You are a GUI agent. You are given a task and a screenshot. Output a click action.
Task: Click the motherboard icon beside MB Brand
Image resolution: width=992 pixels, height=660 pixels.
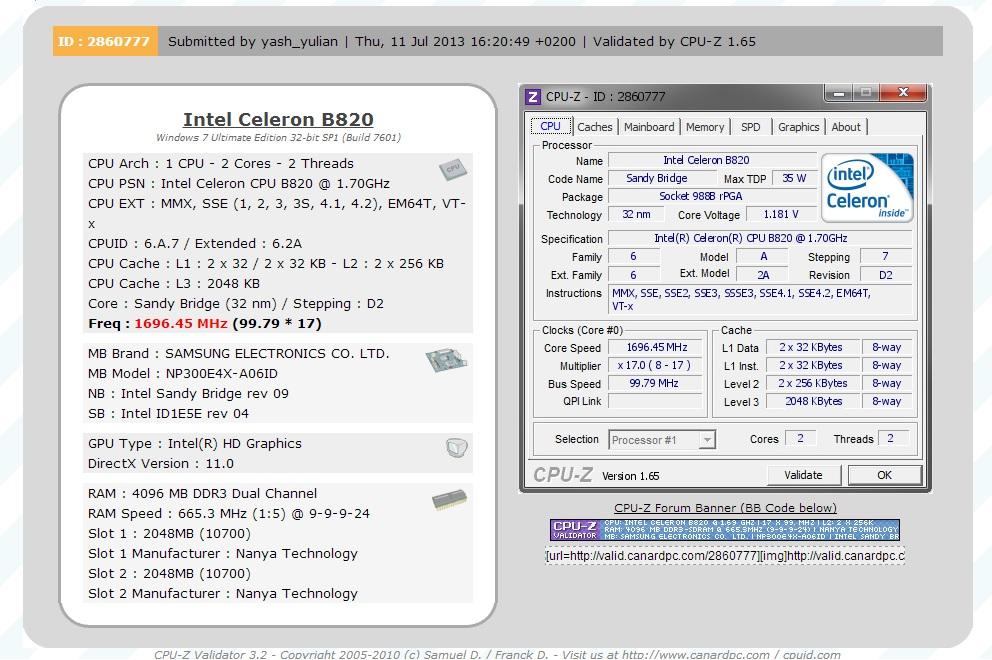446,359
